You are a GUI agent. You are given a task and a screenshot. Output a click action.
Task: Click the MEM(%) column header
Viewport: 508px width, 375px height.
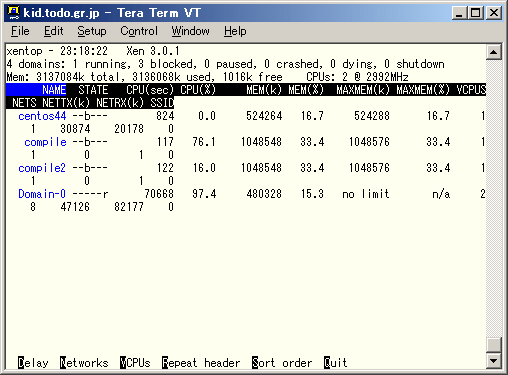point(306,90)
